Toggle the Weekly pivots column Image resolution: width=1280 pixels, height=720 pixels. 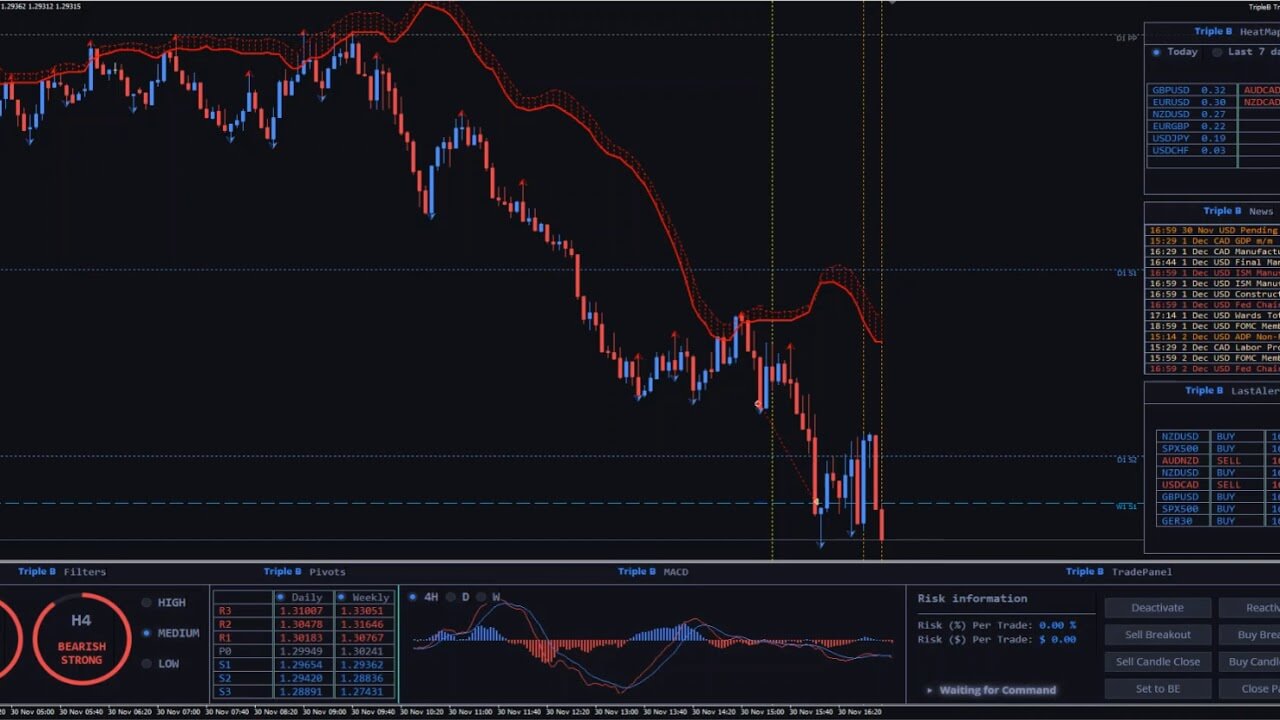tap(344, 597)
